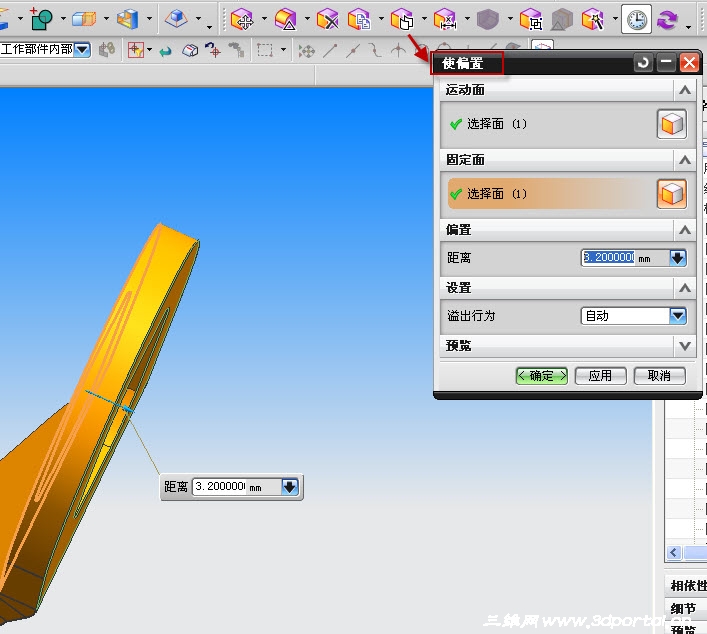Click the crosshair with undo arrow icon
Image resolution: width=707 pixels, height=634 pixels.
click(x=213, y=50)
